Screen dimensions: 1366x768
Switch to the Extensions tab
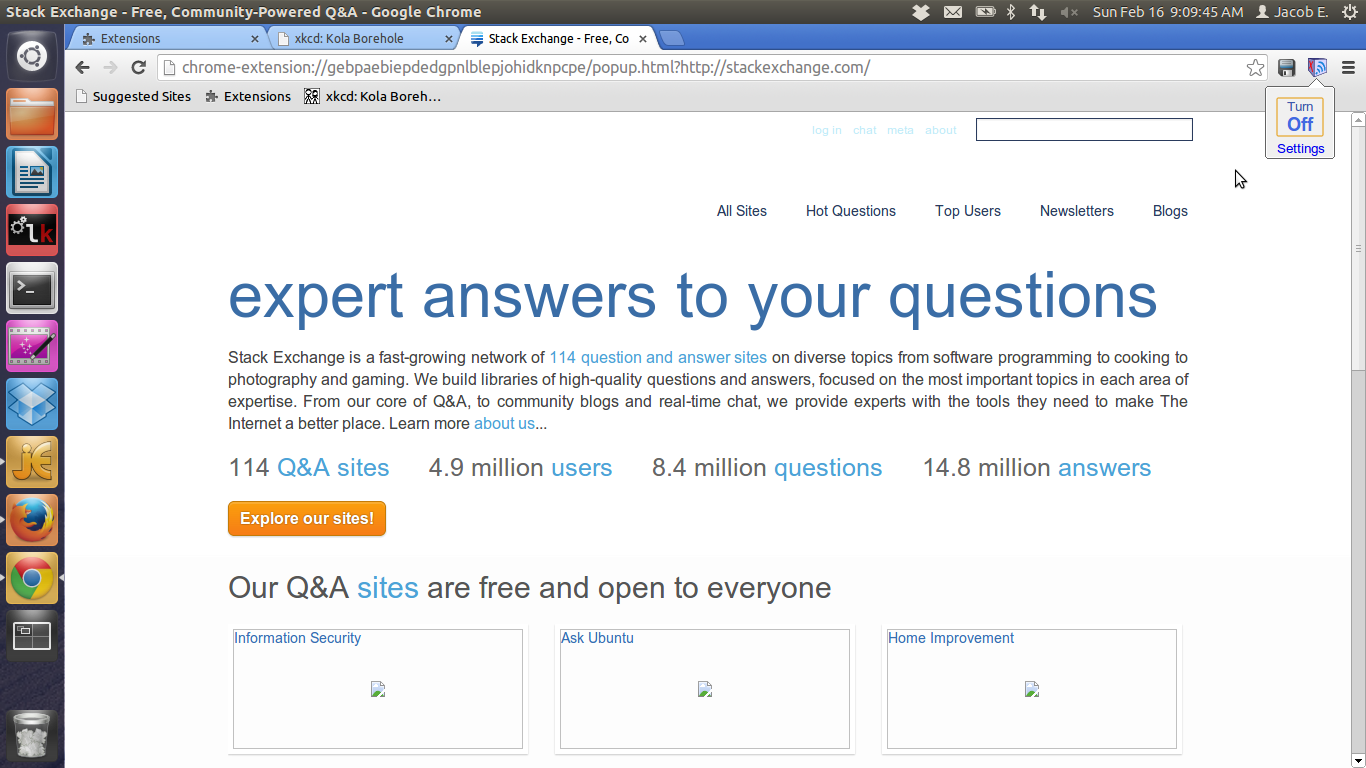[166, 39]
